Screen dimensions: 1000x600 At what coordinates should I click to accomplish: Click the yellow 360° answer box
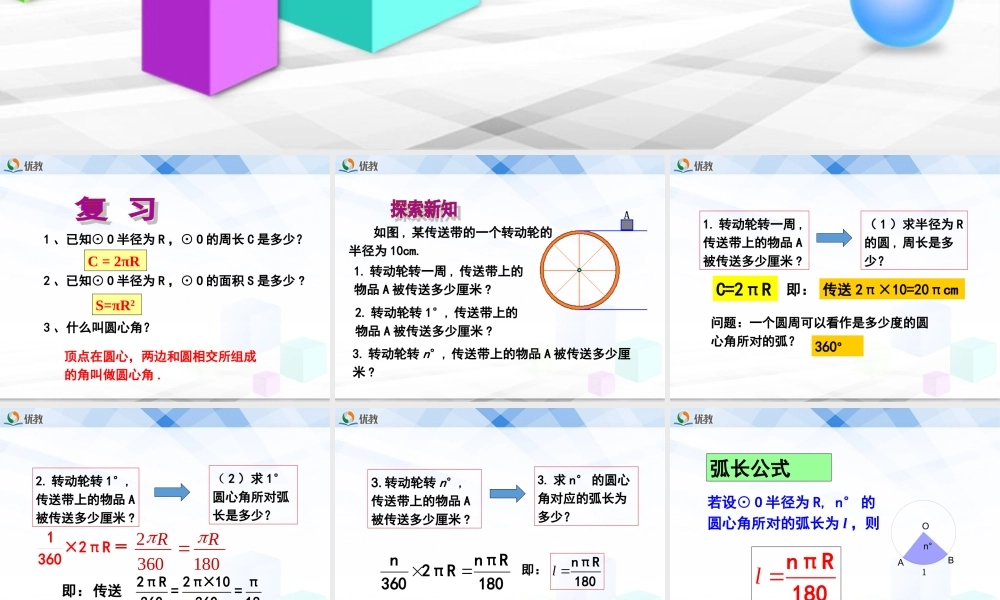836,345
